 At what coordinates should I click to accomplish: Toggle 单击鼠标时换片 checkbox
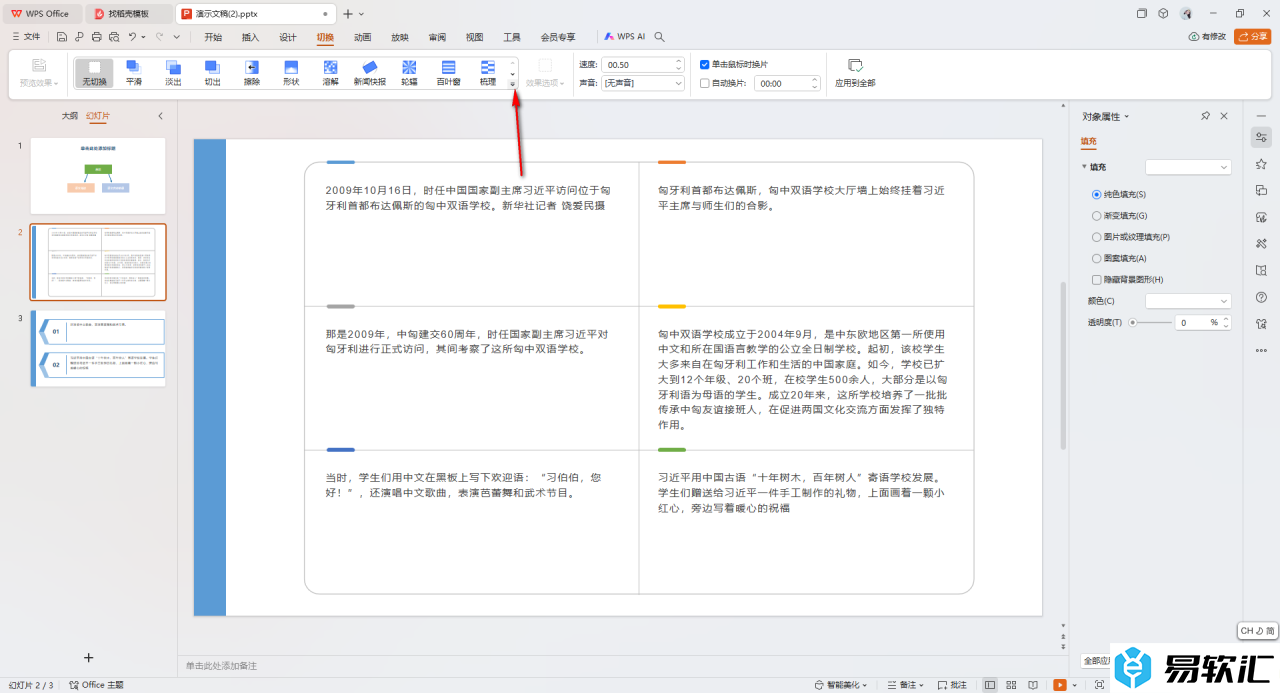click(x=705, y=64)
